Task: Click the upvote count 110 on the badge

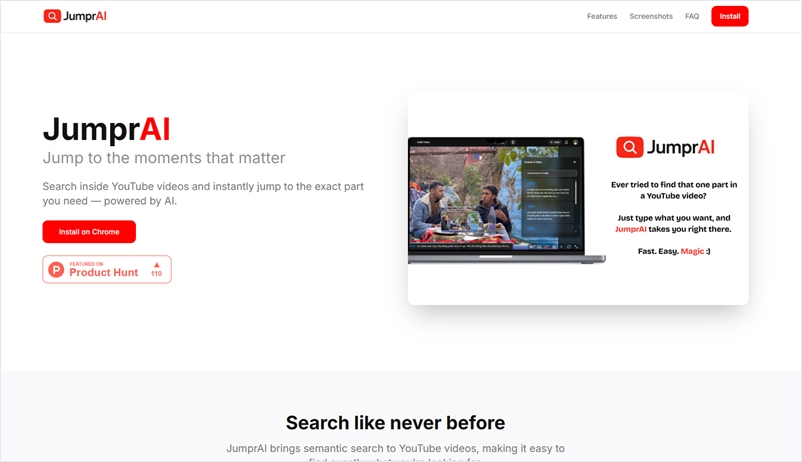Action: click(x=156, y=274)
